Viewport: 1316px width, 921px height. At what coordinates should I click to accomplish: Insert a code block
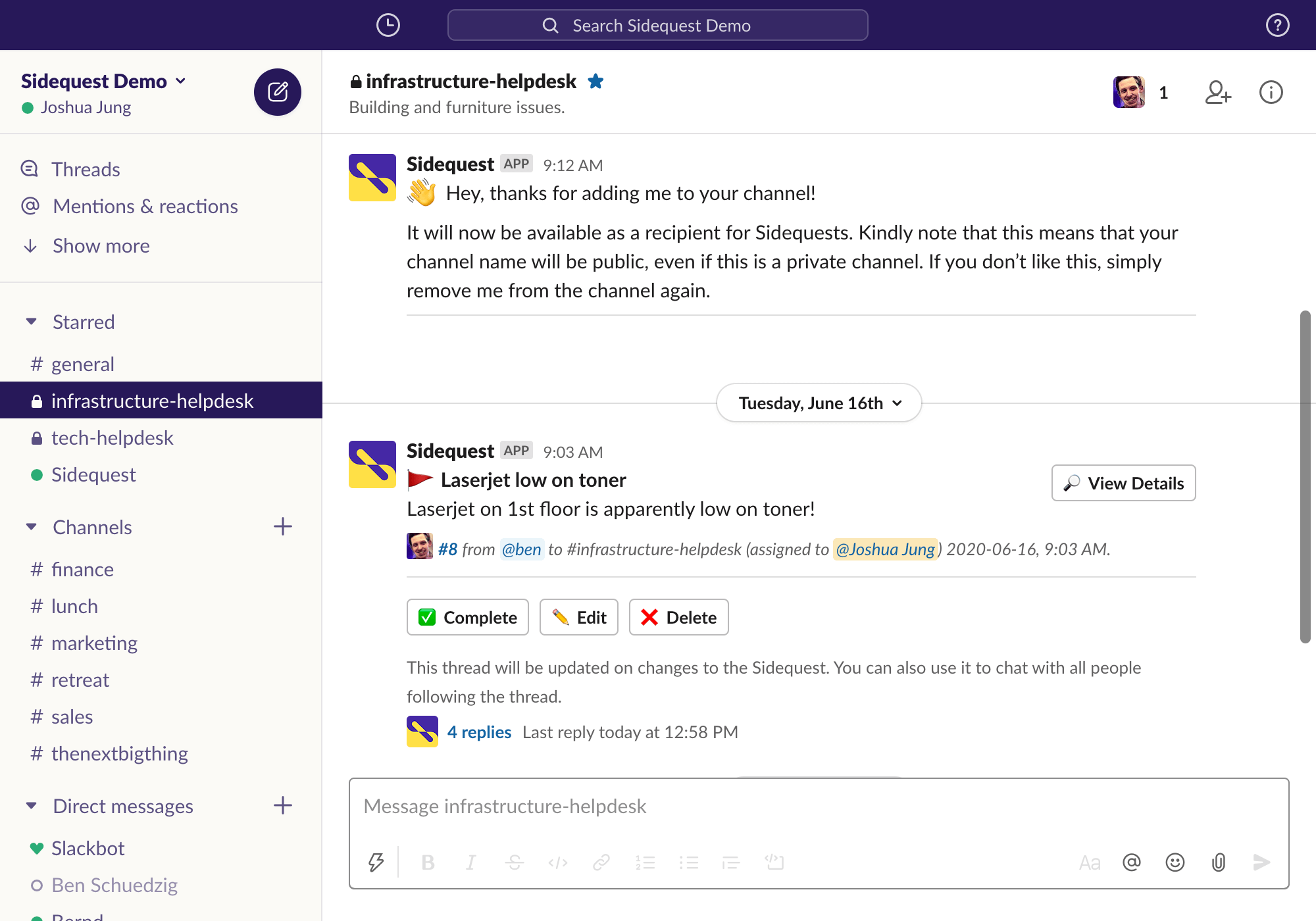pyautogui.click(x=774, y=862)
